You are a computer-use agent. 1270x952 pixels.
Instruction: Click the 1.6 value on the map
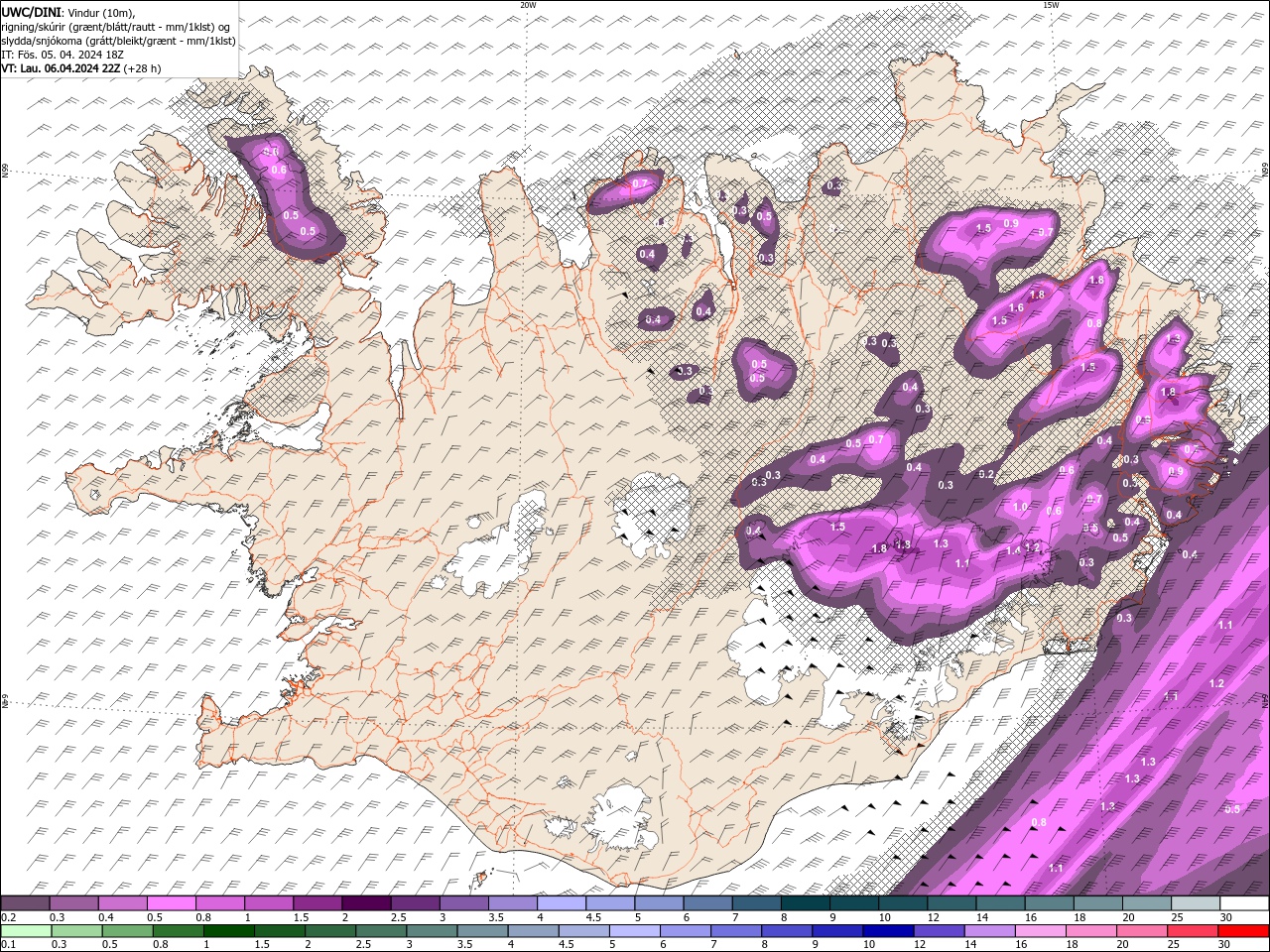coord(1016,308)
